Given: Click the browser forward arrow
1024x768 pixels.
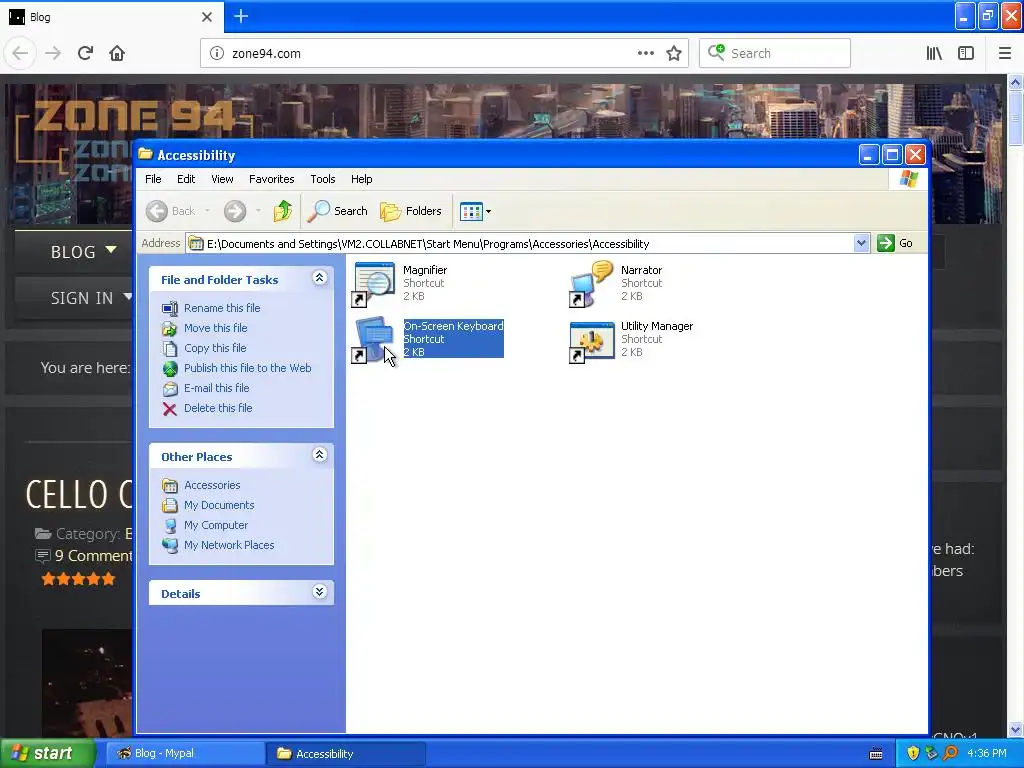Looking at the screenshot, I should point(53,53).
